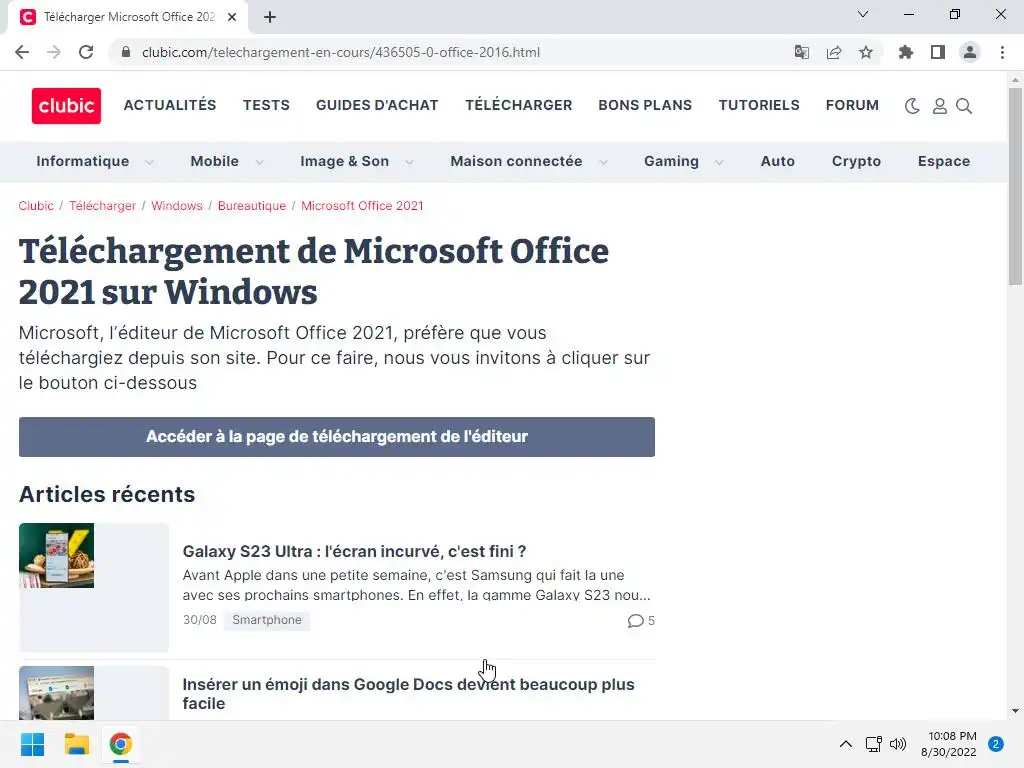Click the Smartphone tag
1024x768 pixels.
(x=266, y=620)
